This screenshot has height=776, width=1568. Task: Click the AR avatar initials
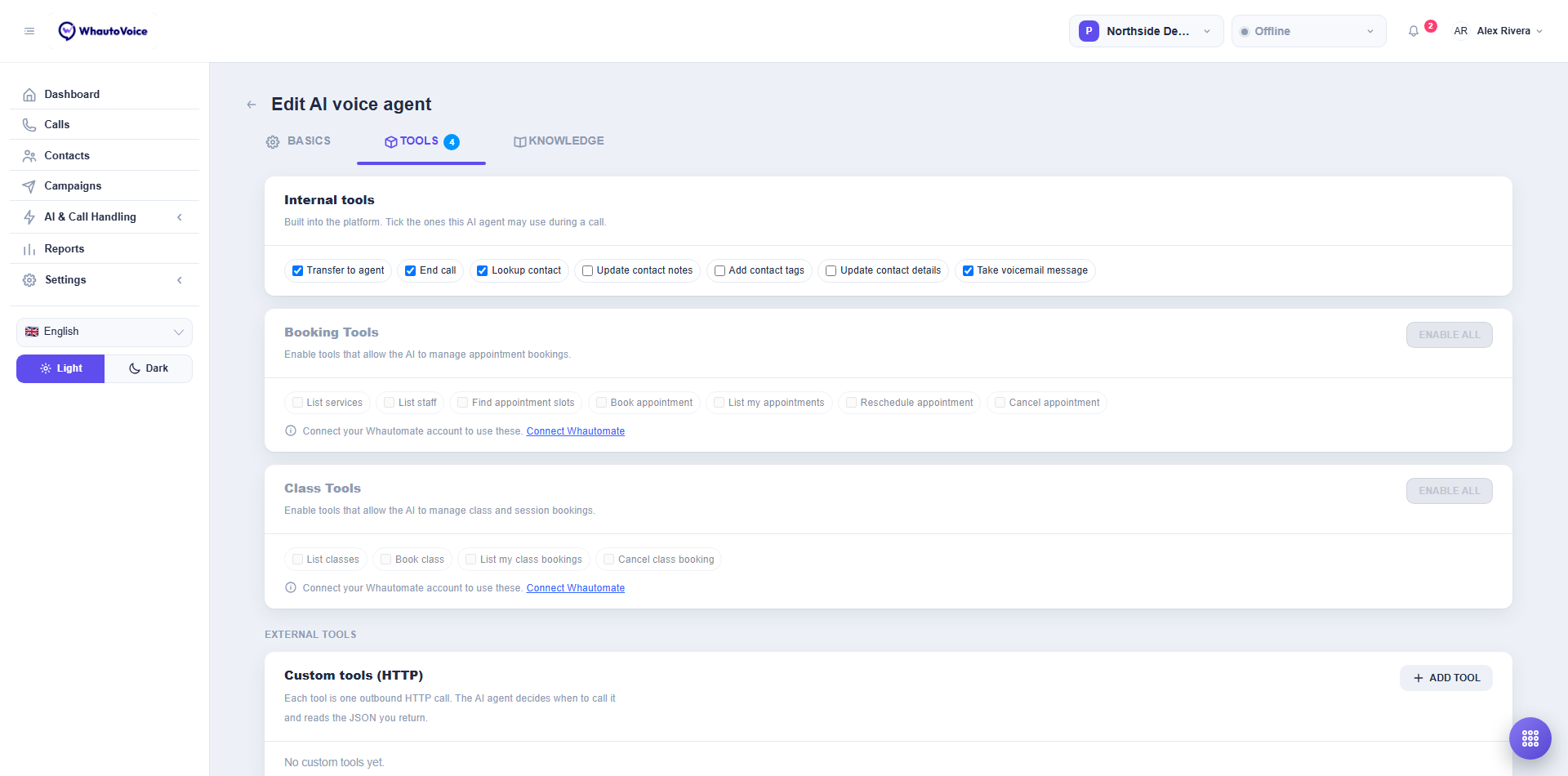(x=1460, y=31)
